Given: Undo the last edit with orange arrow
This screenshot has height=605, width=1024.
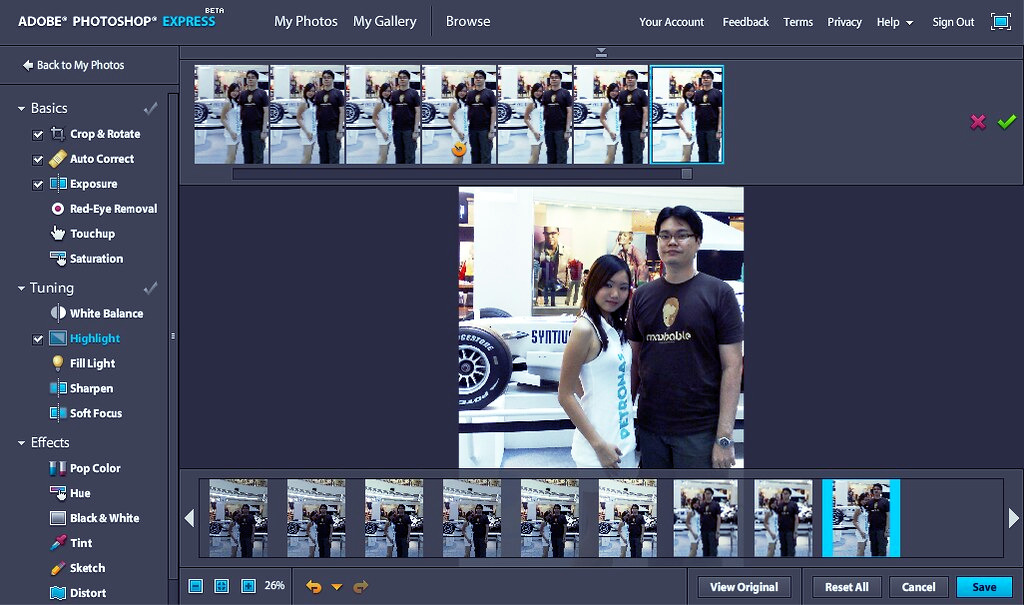Looking at the screenshot, I should [x=314, y=587].
